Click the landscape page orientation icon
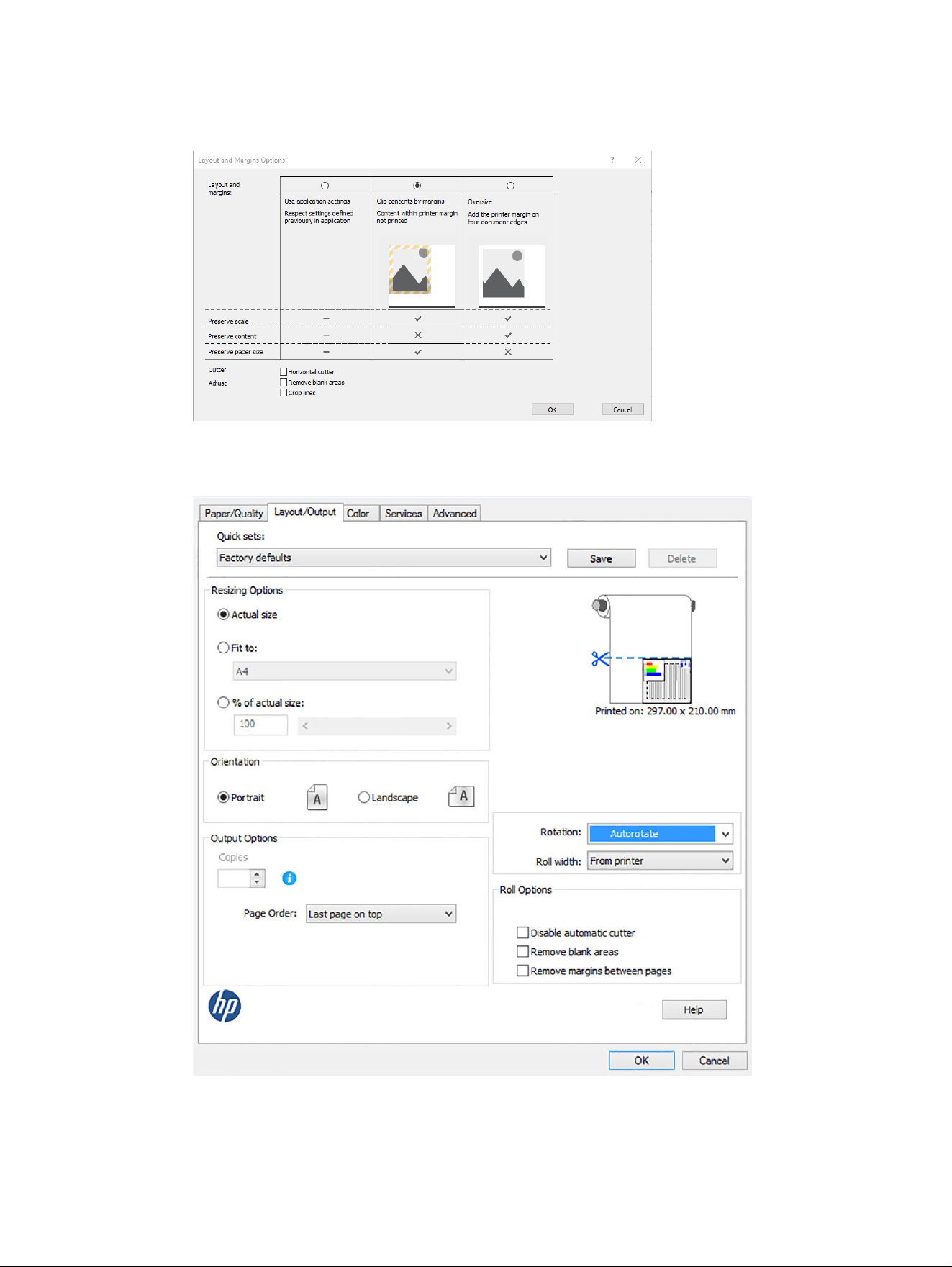952x1267 pixels. [x=461, y=796]
